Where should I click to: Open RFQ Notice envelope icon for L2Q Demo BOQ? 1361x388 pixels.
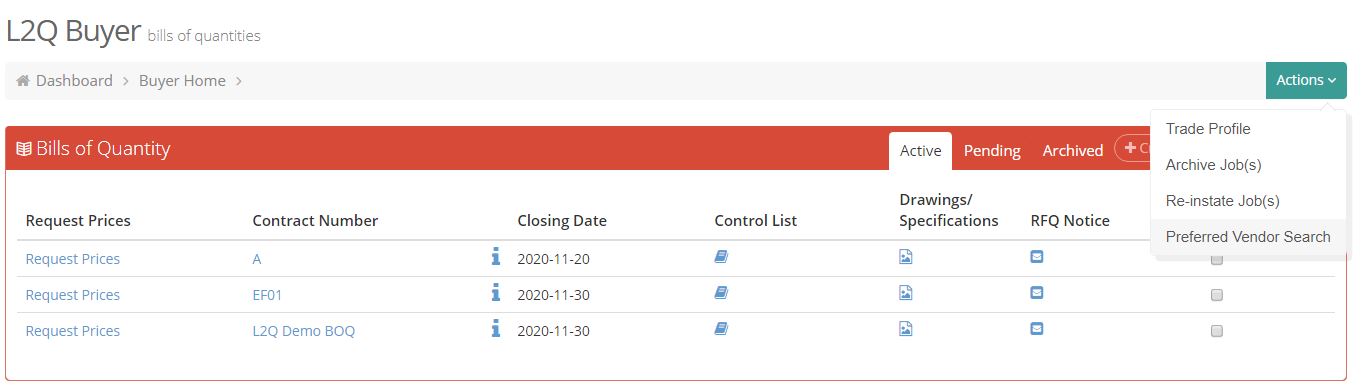pos(1037,329)
